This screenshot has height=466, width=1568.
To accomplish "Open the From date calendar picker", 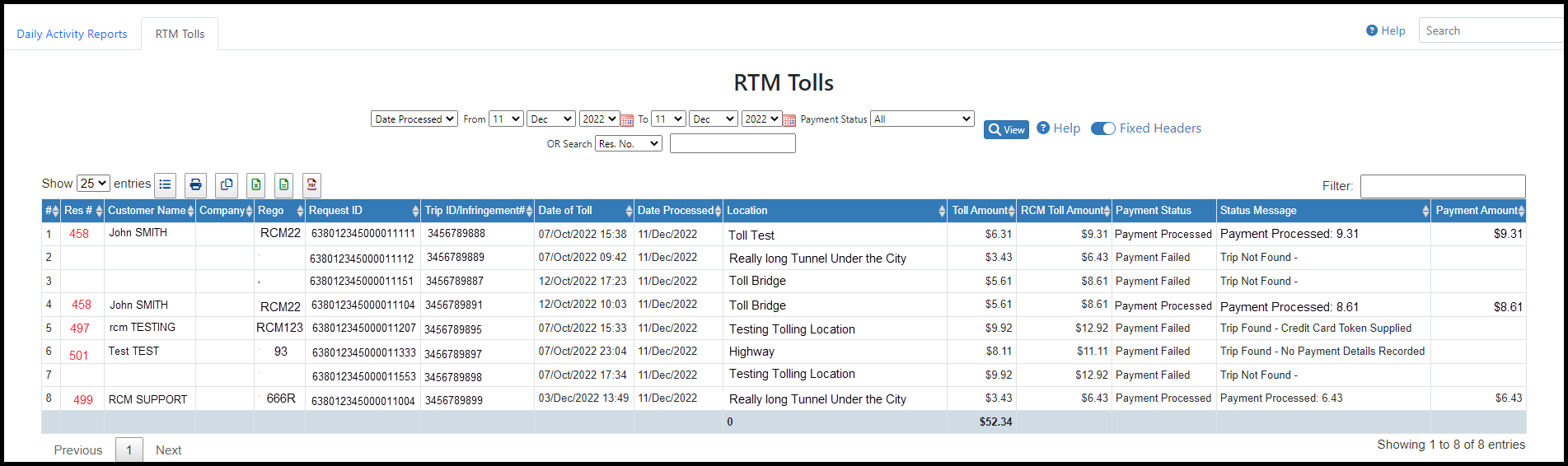I will click(627, 120).
